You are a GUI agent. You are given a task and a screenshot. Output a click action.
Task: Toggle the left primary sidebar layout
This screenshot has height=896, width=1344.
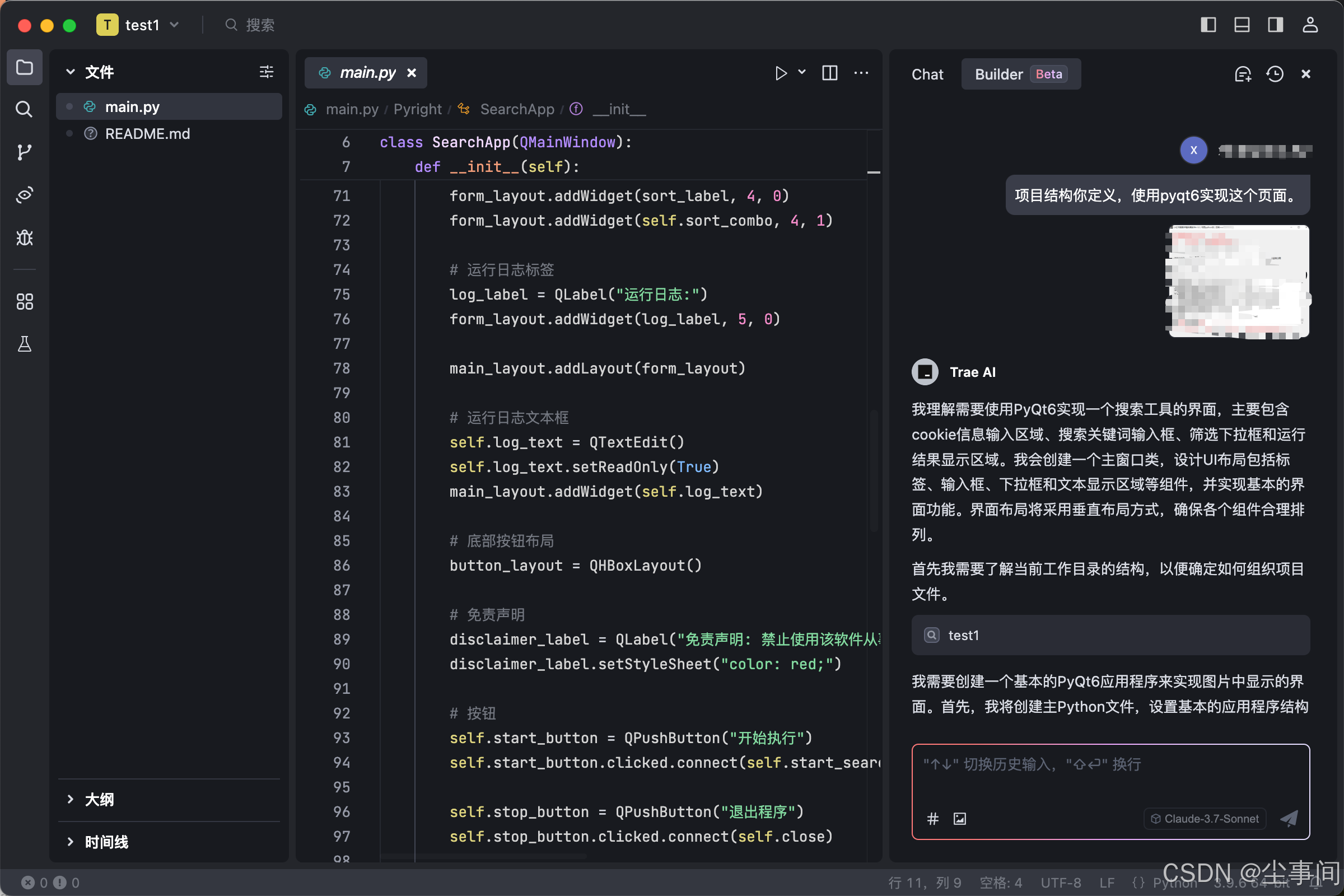pos(1208,25)
